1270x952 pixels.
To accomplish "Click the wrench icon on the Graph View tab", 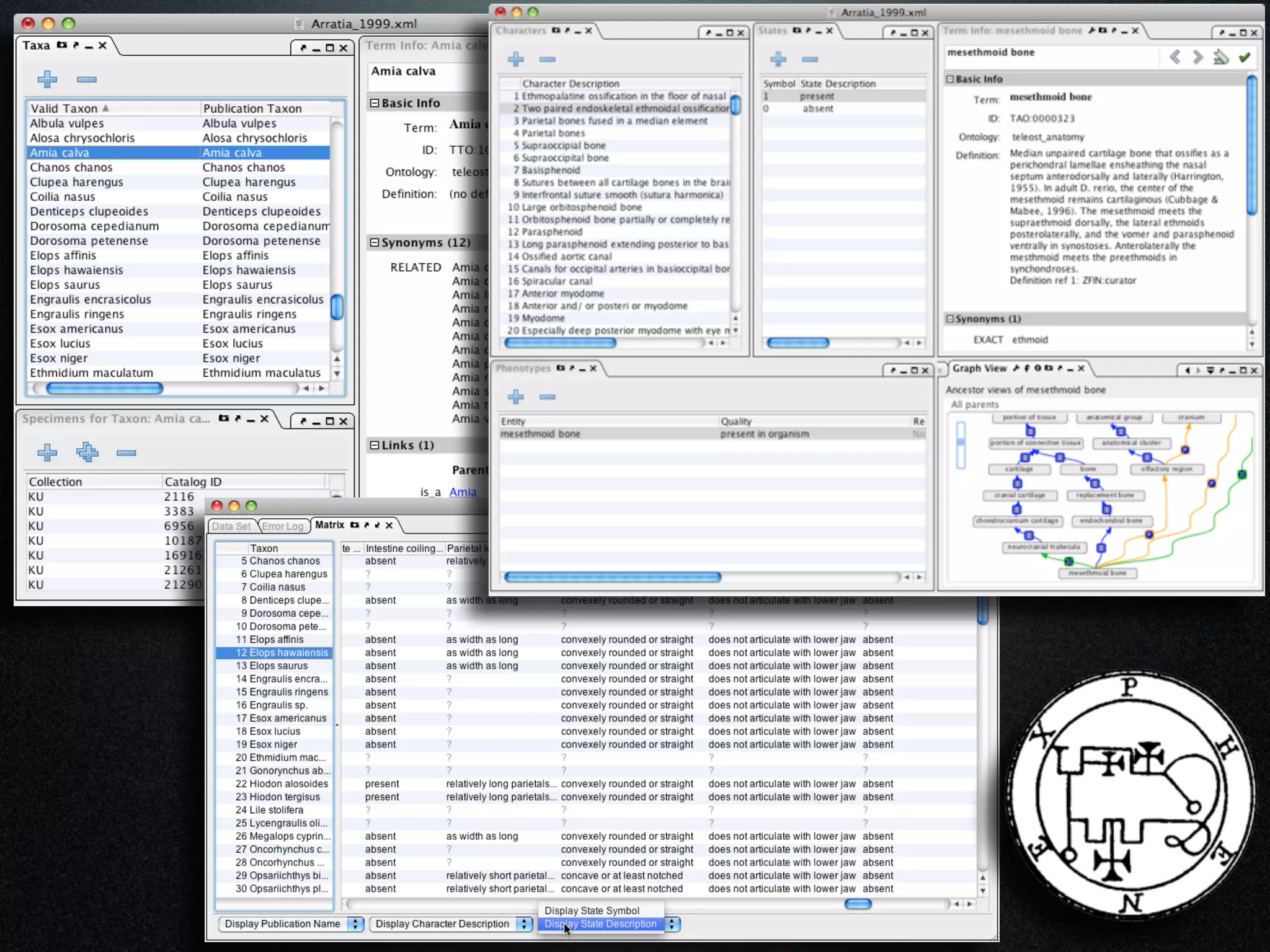I will pos(1016,368).
